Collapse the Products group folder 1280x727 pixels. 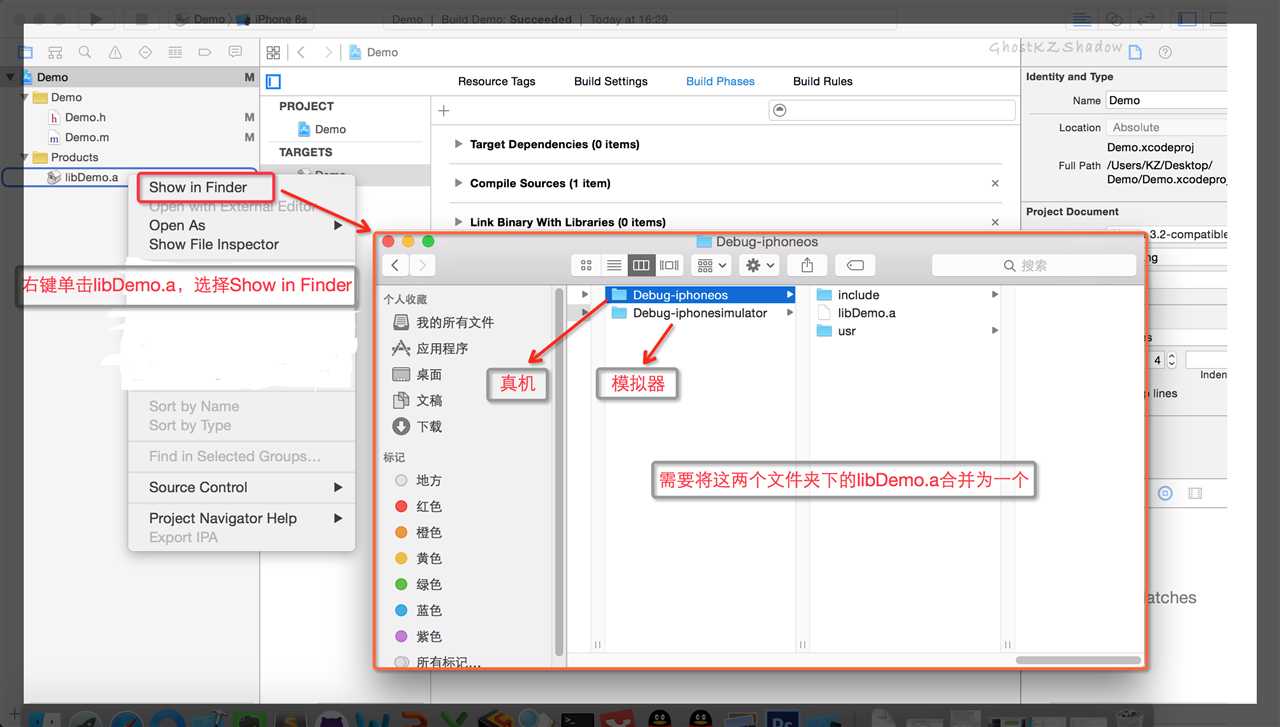coord(26,157)
